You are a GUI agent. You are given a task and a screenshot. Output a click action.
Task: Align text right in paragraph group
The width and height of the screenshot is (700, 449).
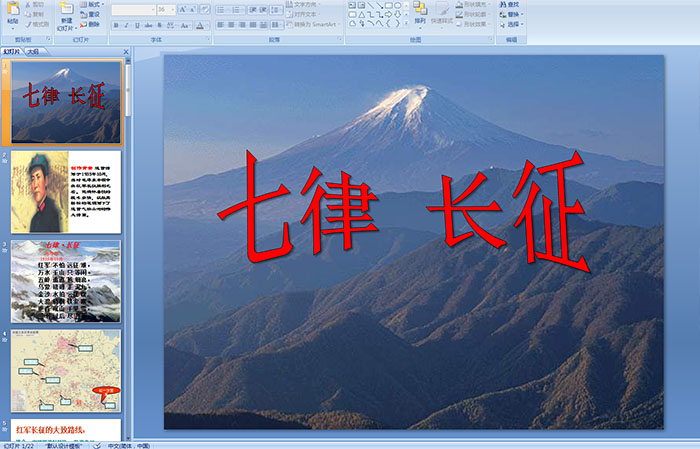pyautogui.click(x=242, y=25)
